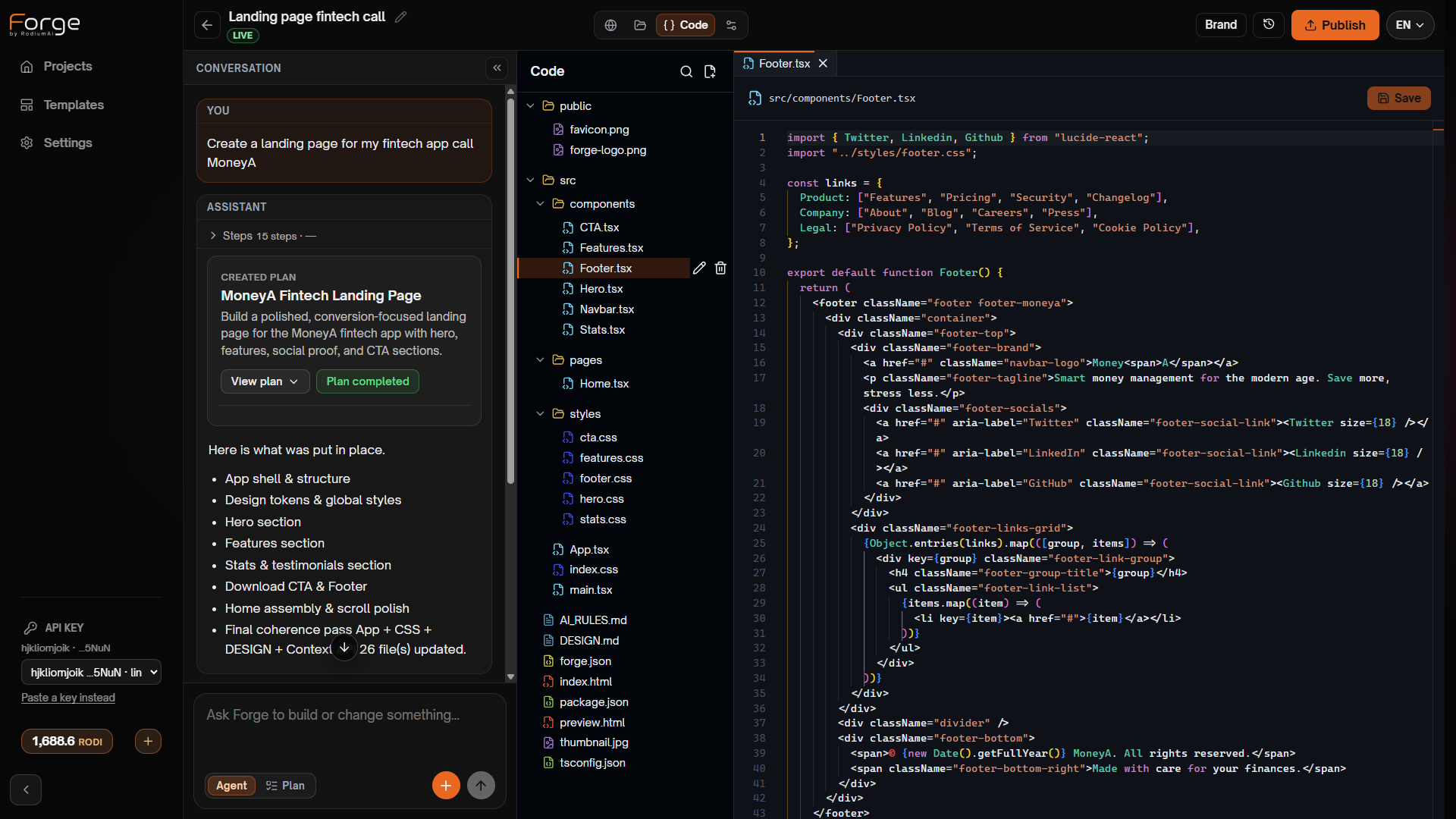
Task: Select Agent mode
Action: pos(231,786)
